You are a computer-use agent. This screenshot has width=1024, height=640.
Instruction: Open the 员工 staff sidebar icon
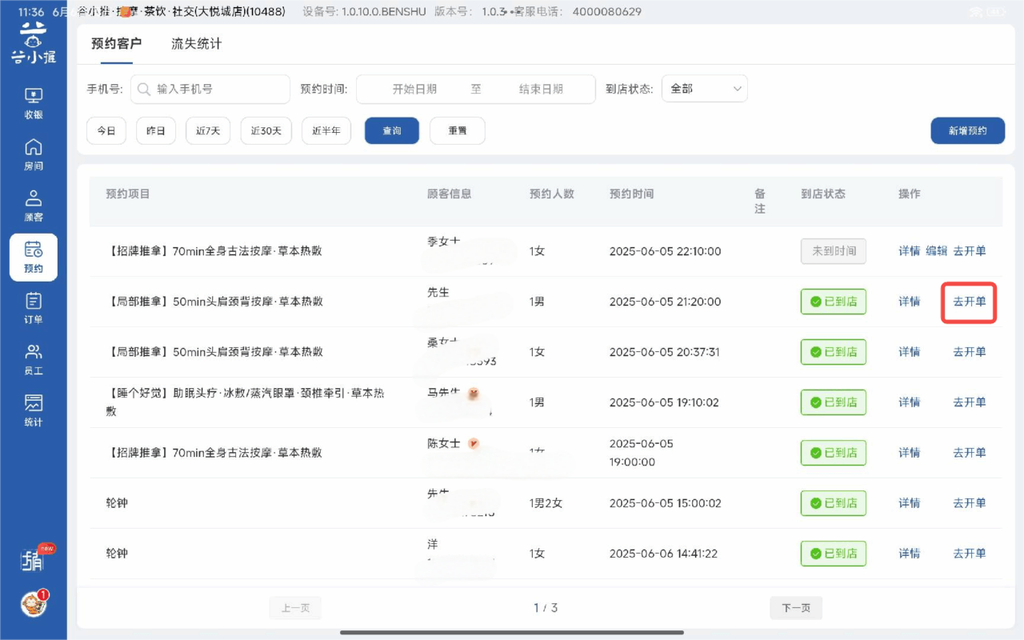coord(33,360)
